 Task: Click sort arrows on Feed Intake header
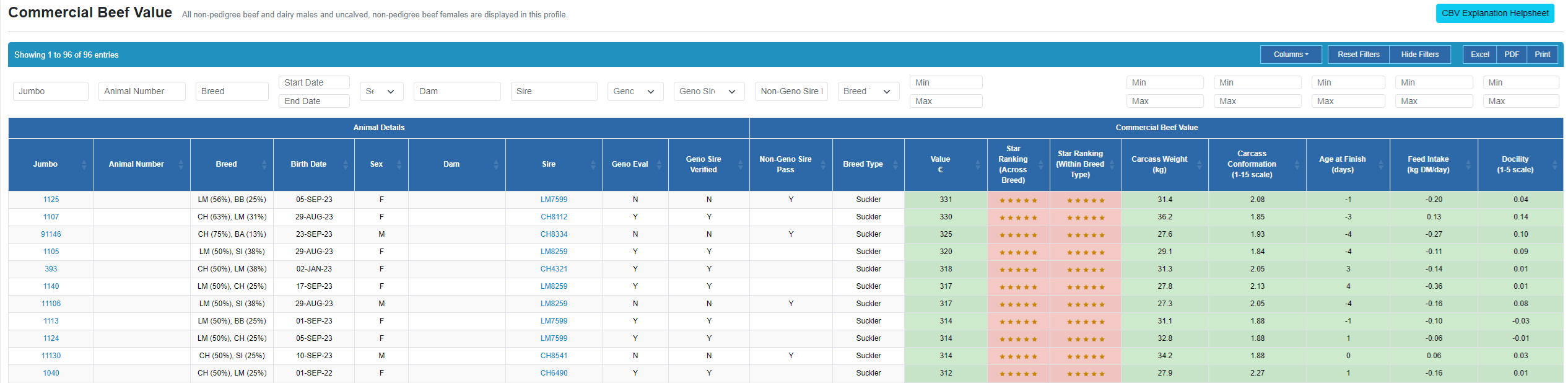click(x=1469, y=164)
